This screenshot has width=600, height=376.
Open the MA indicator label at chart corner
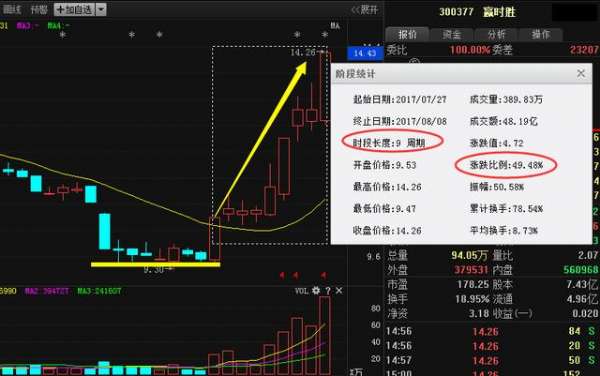pyautogui.click(x=335, y=26)
